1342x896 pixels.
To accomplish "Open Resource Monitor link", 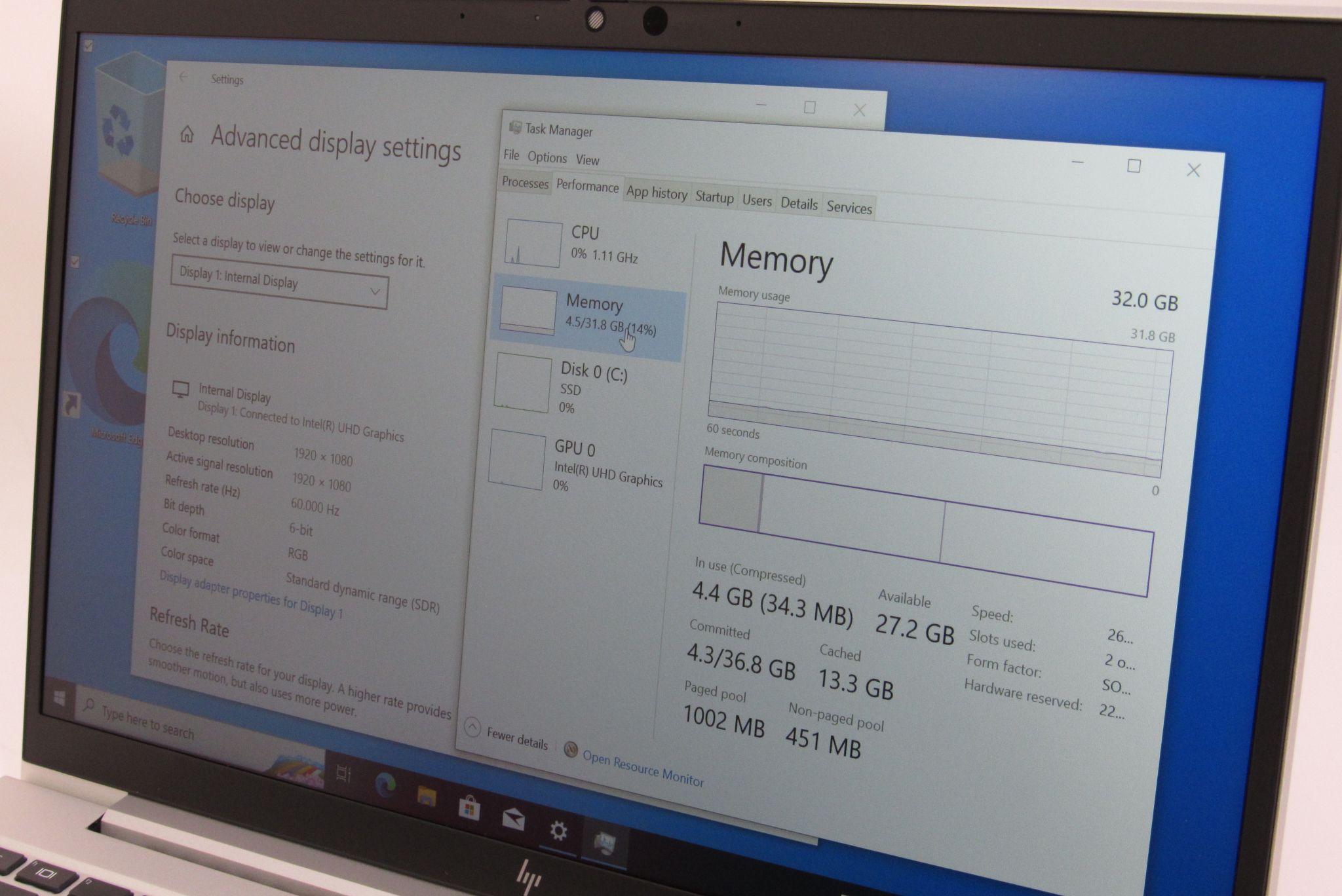I will [x=642, y=768].
